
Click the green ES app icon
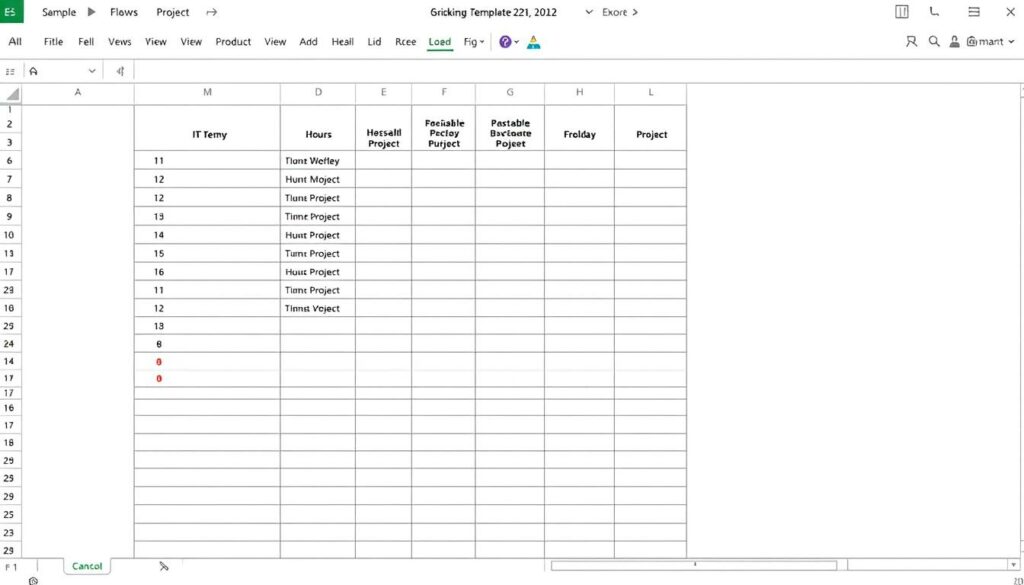11,12
